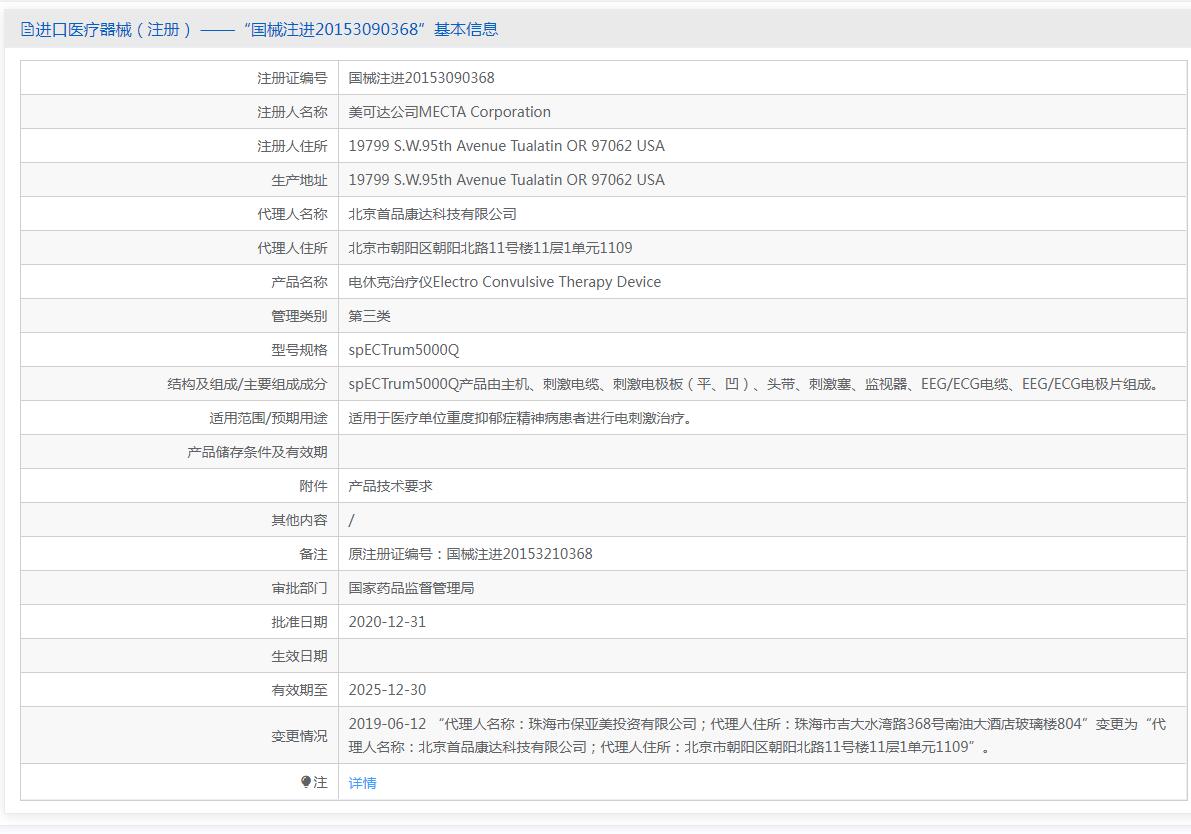This screenshot has height=834, width=1191.
Task: Click expiry date 2025-12-30
Action: click(387, 690)
